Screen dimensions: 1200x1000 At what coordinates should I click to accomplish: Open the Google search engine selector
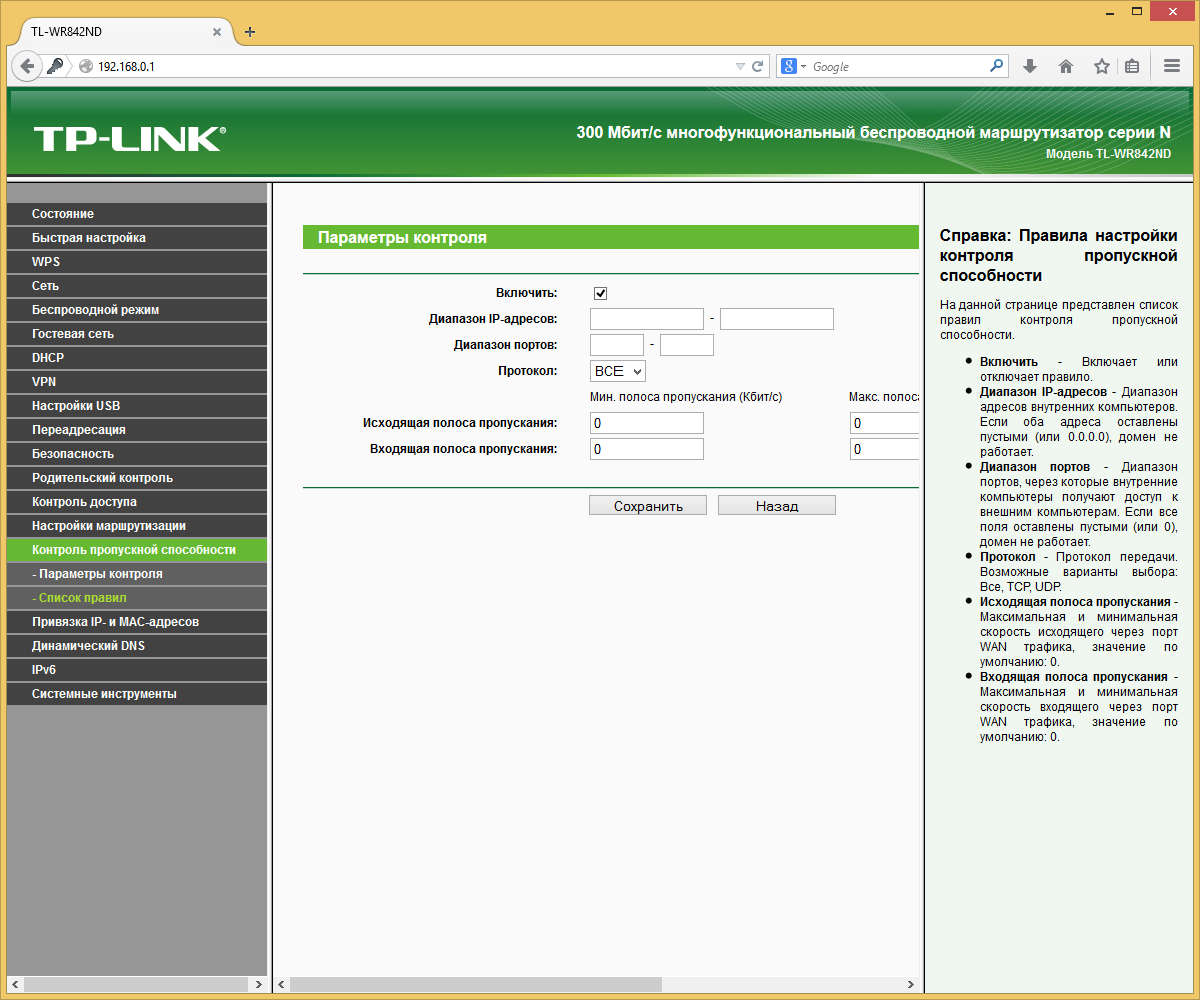(793, 66)
